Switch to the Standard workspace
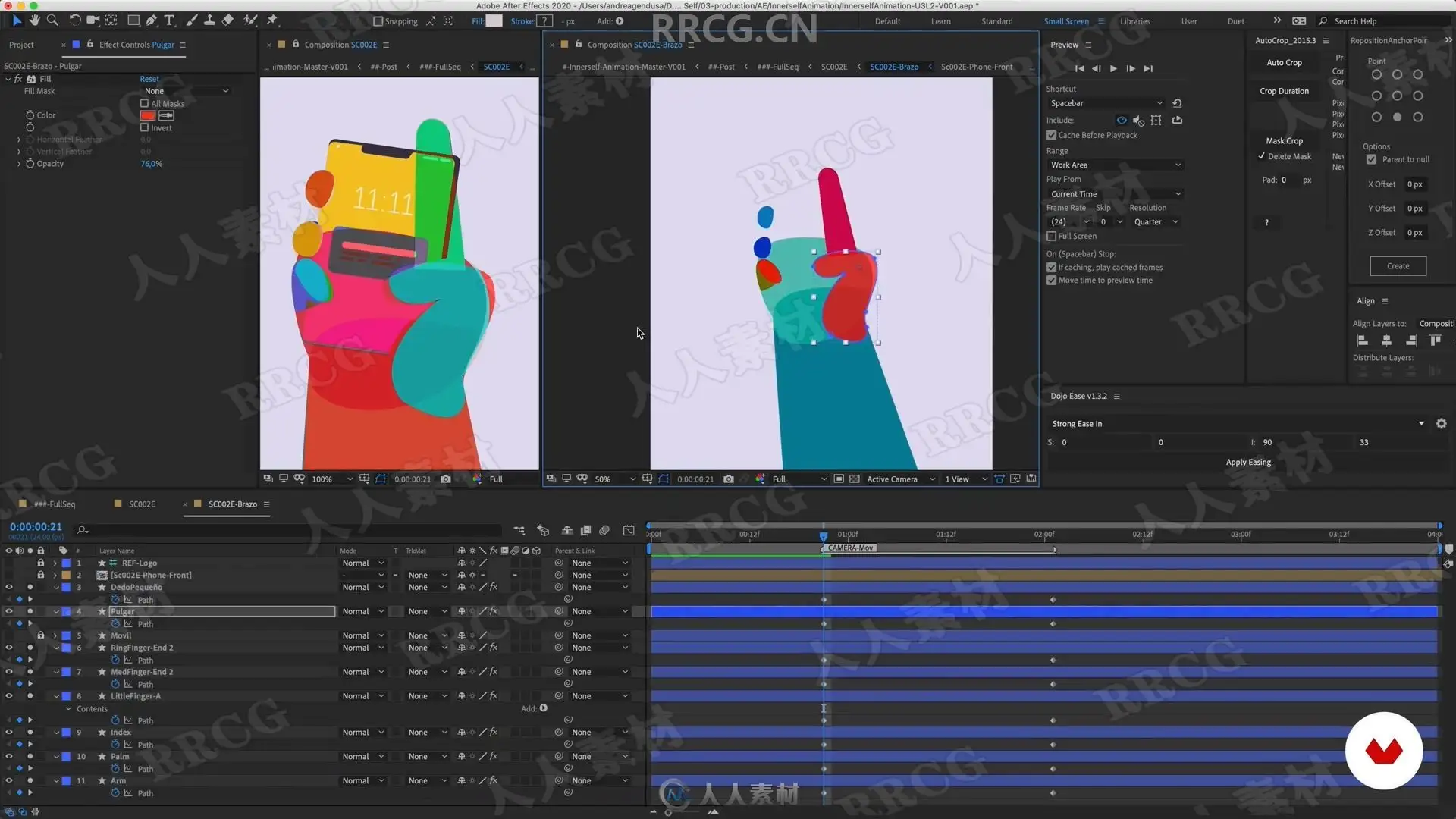This screenshot has width=1456, height=819. [x=996, y=21]
